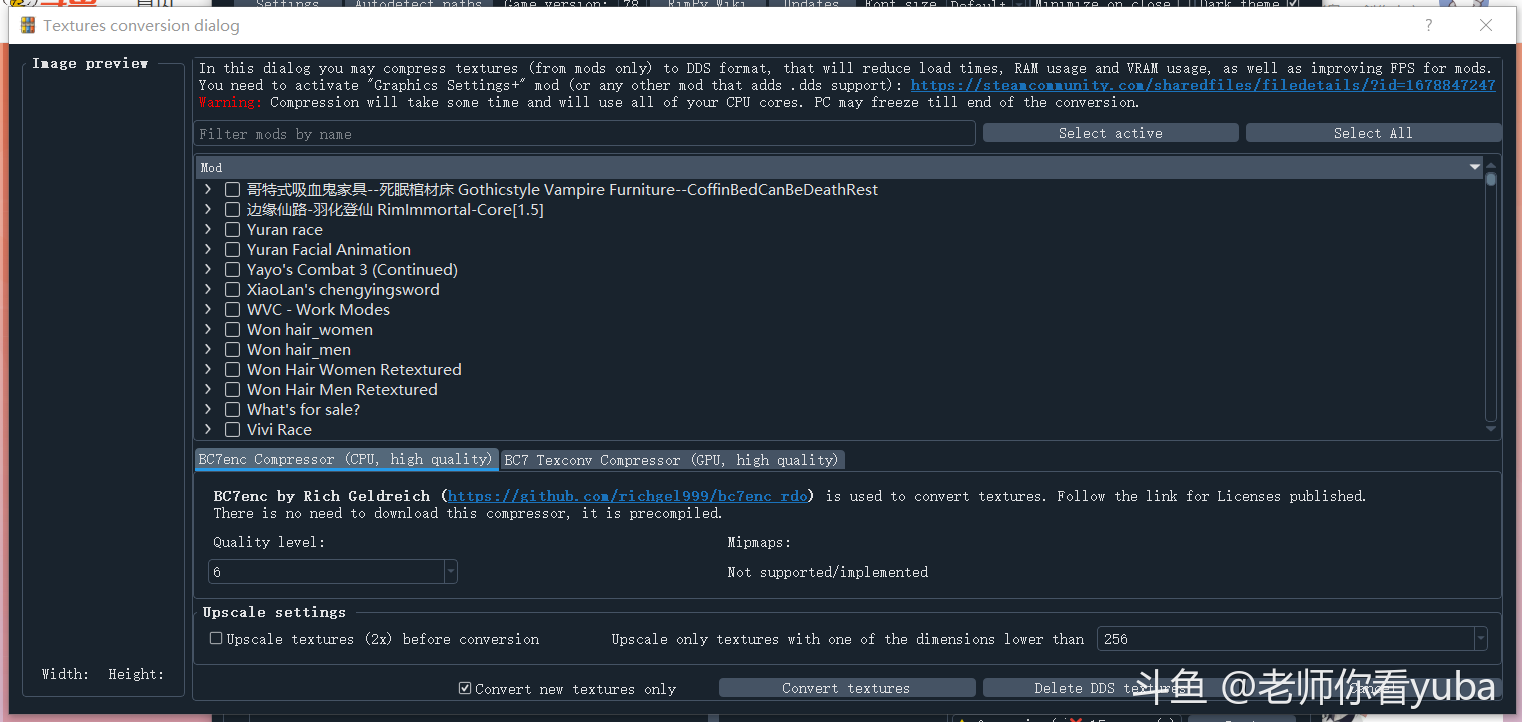Check the Vivi Race checkbox
This screenshot has height=722, width=1522.
232,430
